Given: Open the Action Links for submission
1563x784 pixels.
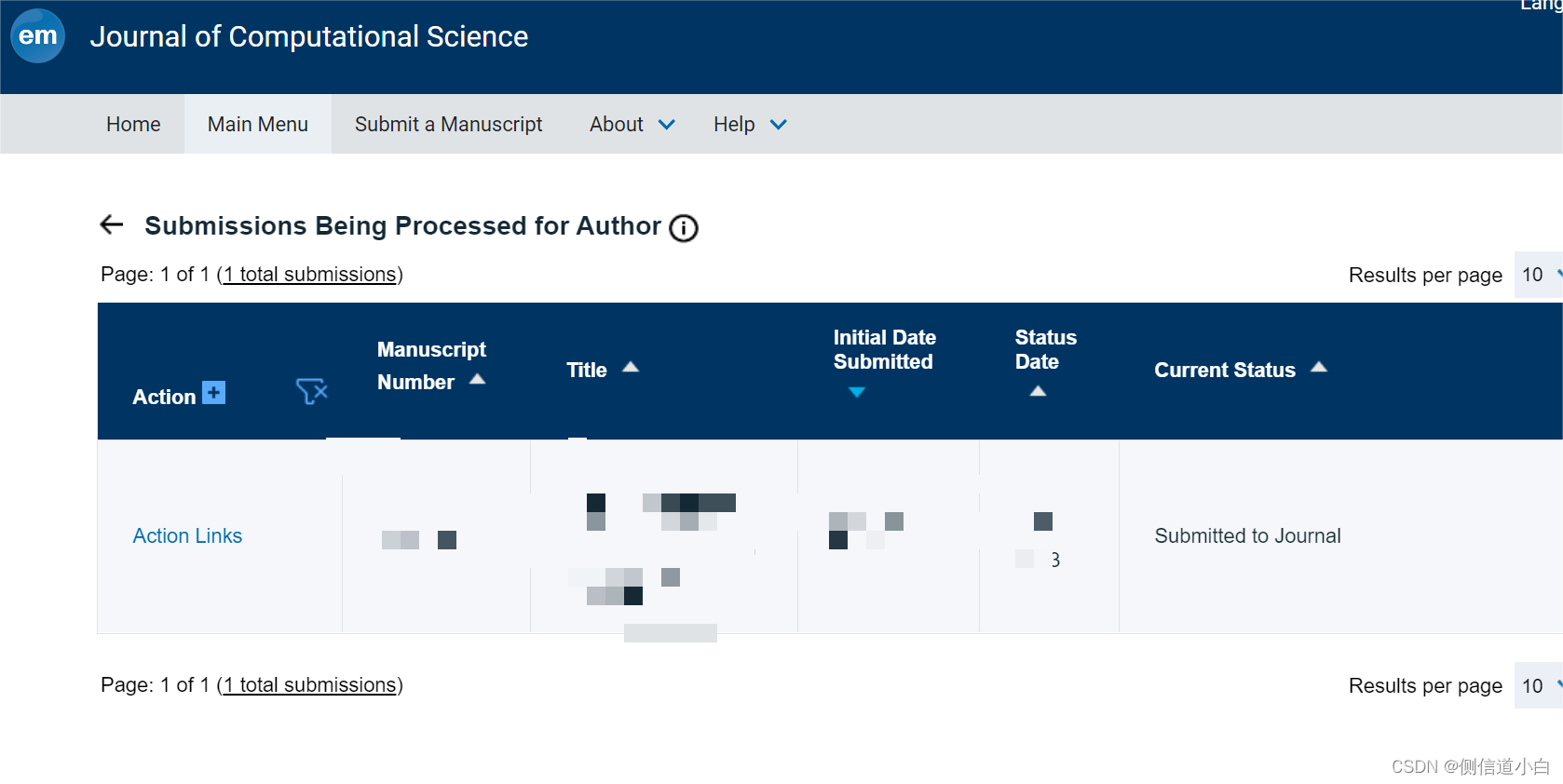Looking at the screenshot, I should (187, 535).
